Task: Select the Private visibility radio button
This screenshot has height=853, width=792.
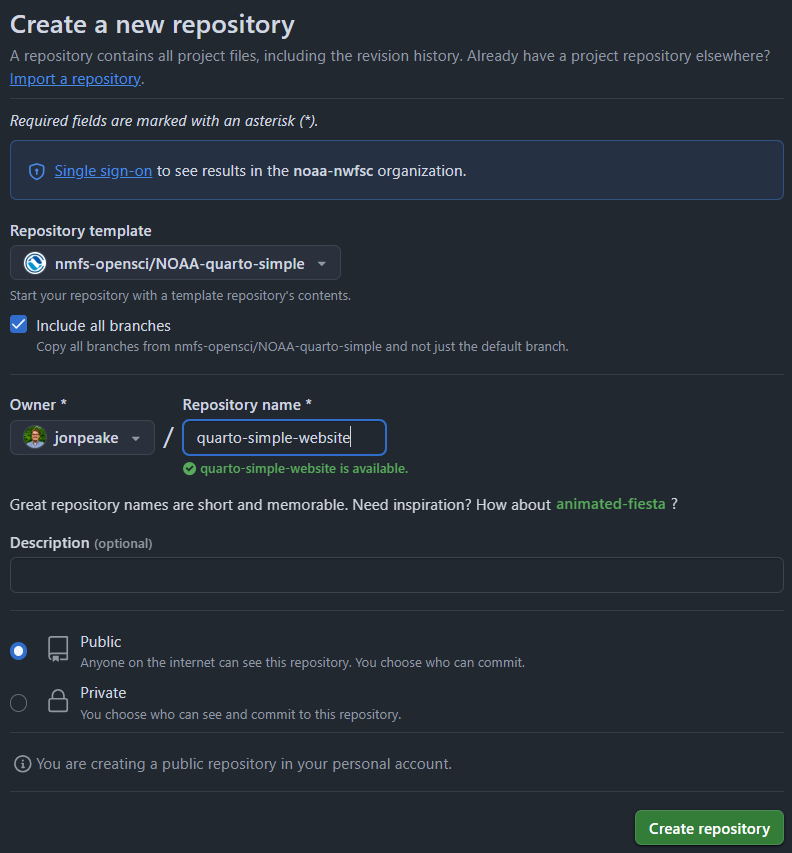Action: coord(18,703)
